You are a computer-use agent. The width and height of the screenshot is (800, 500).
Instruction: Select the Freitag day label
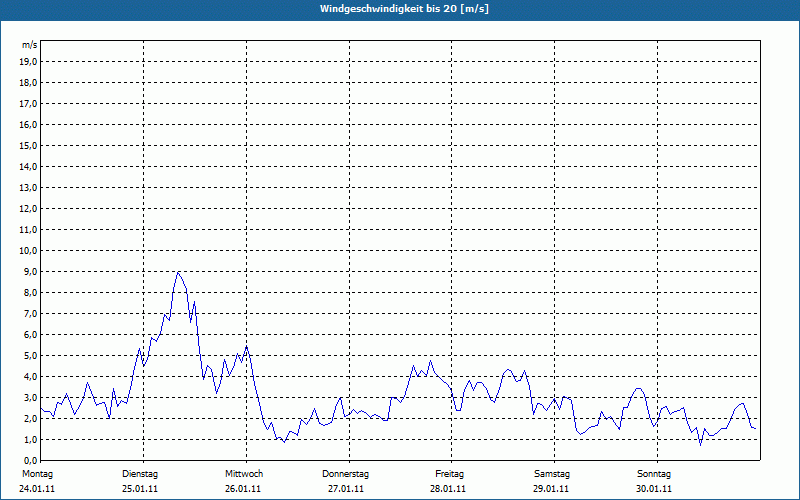coord(449,474)
